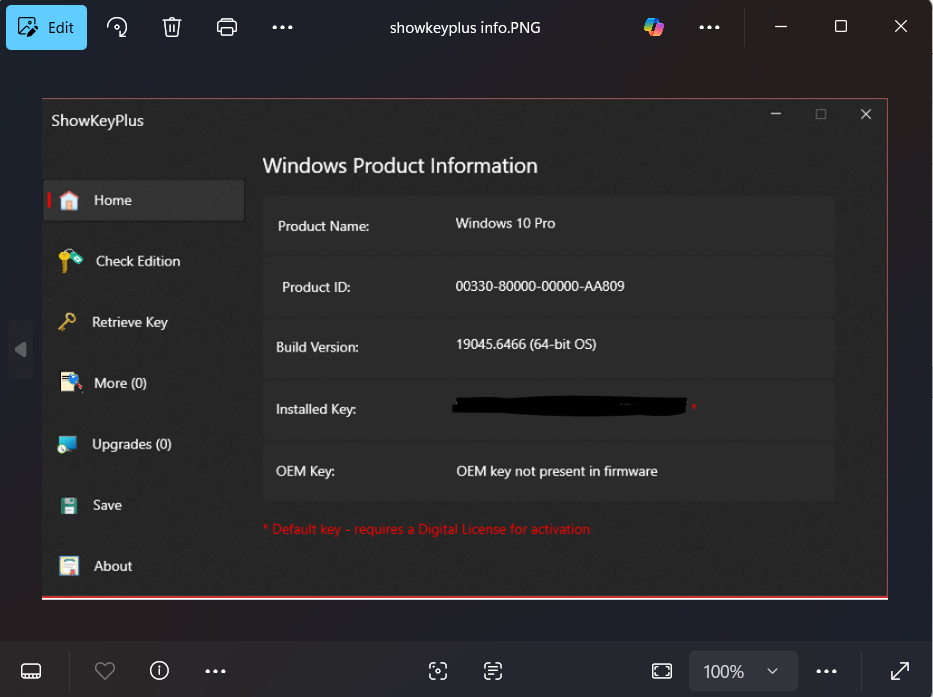This screenshot has width=933, height=697.
Task: Click OEM key not present in firmware
Action: tap(557, 471)
